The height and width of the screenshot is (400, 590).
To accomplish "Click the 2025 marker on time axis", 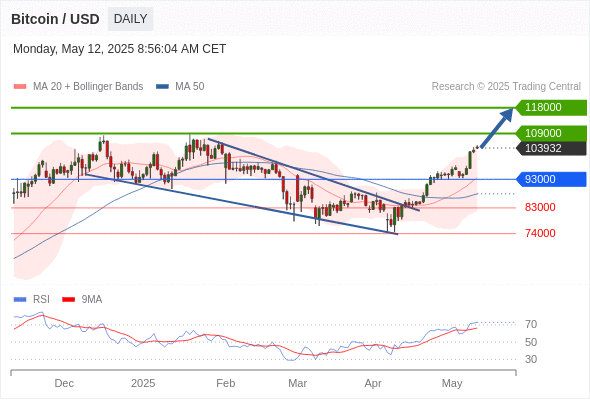I will pyautogui.click(x=143, y=383).
